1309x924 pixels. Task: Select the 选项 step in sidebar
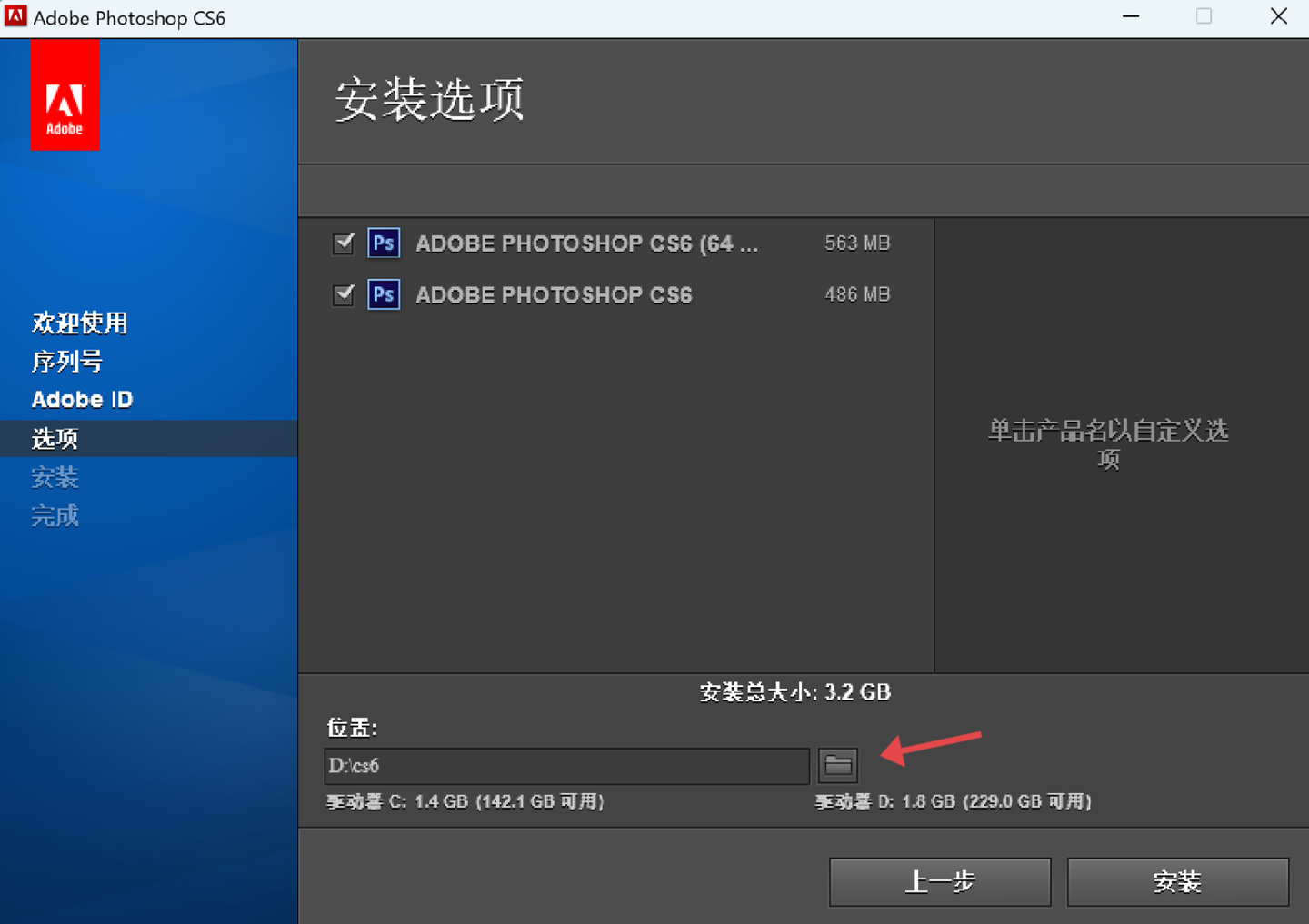(x=148, y=439)
